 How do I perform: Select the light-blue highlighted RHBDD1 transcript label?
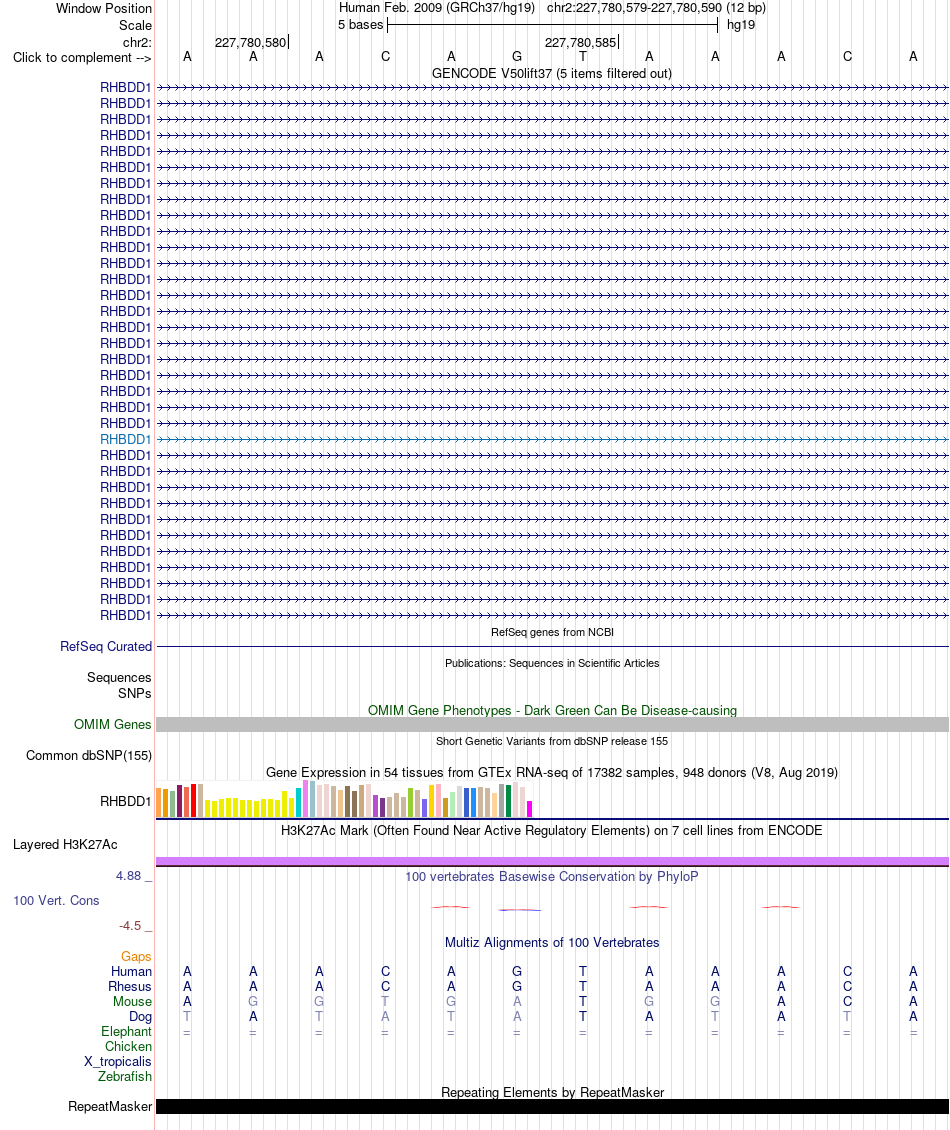pyautogui.click(x=125, y=440)
